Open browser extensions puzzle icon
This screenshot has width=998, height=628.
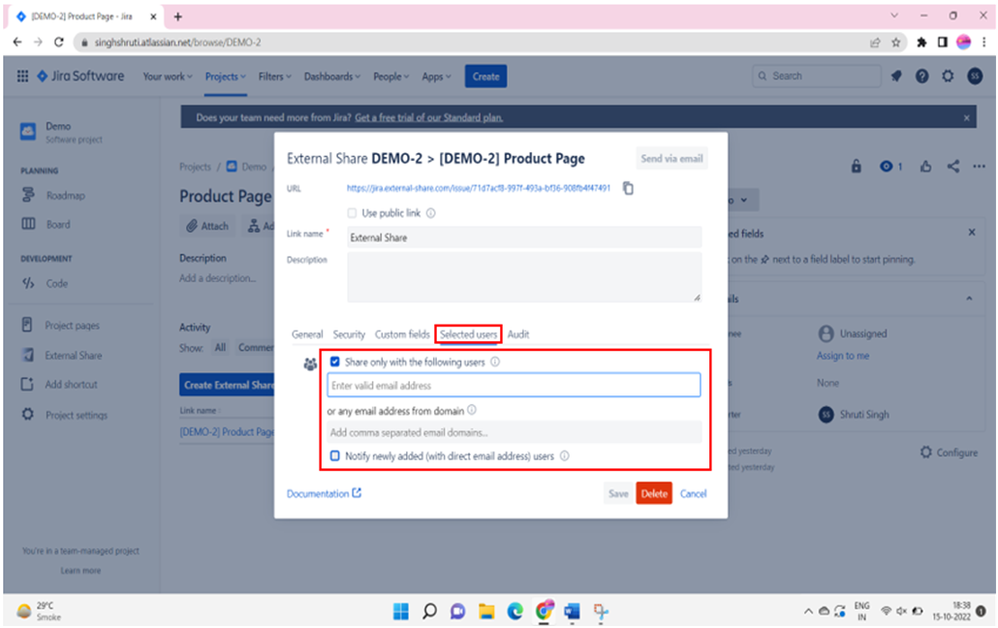point(921,43)
